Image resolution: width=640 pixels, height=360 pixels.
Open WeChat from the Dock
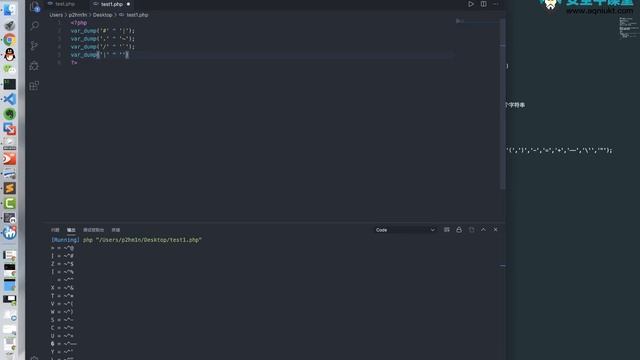pos(9,69)
